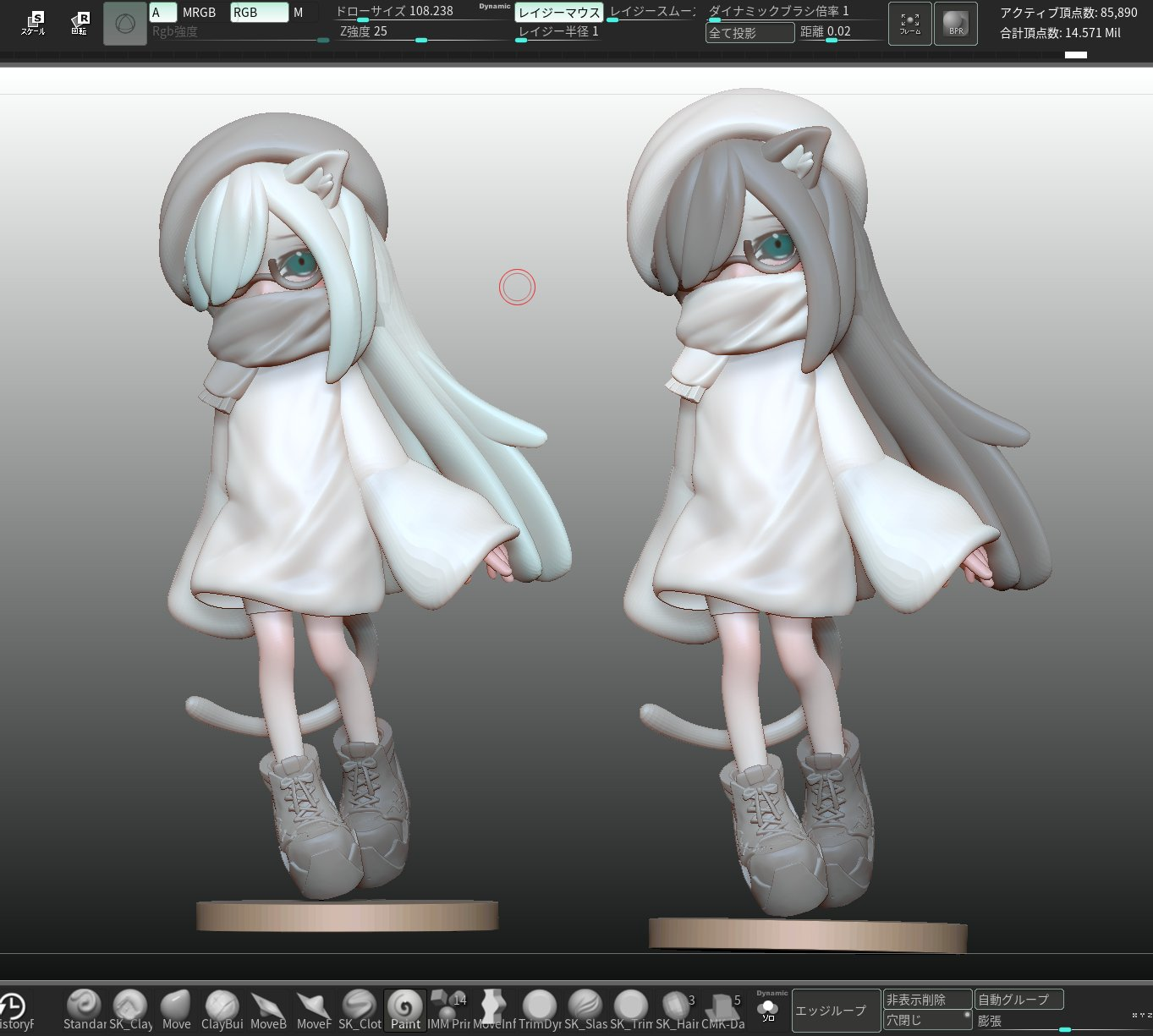Select the ClayBuildup brush
Viewport: 1153px width, 1036px height.
tap(222, 1010)
